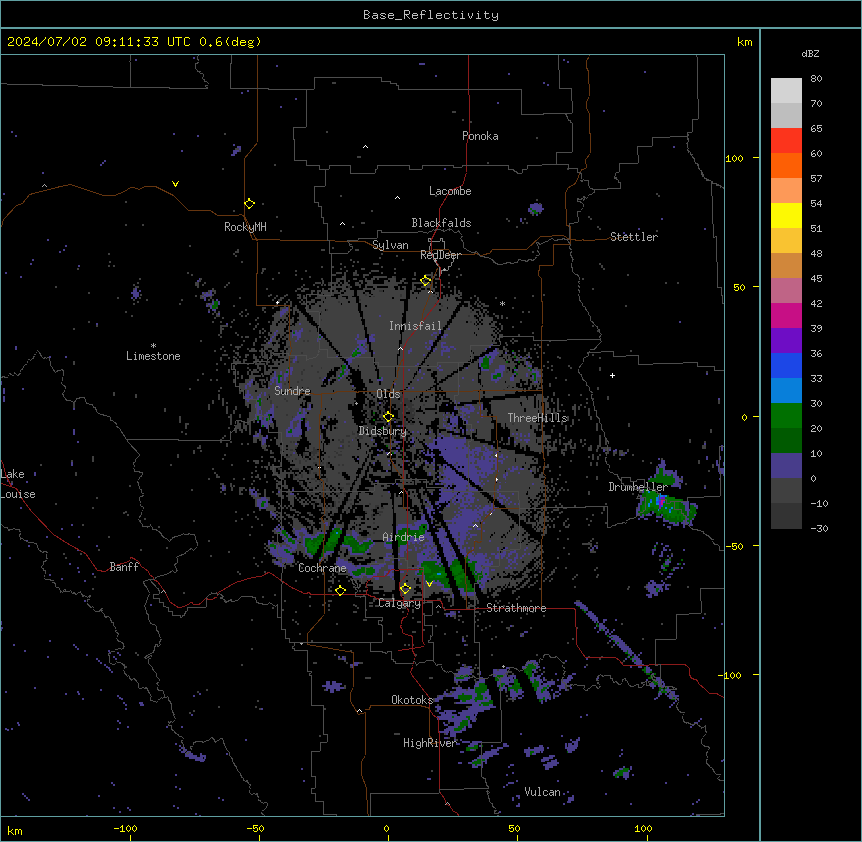Image resolution: width=862 pixels, height=842 pixels.
Task: Pick the red 65-60 dBZ legend swatch
Action: (786, 140)
